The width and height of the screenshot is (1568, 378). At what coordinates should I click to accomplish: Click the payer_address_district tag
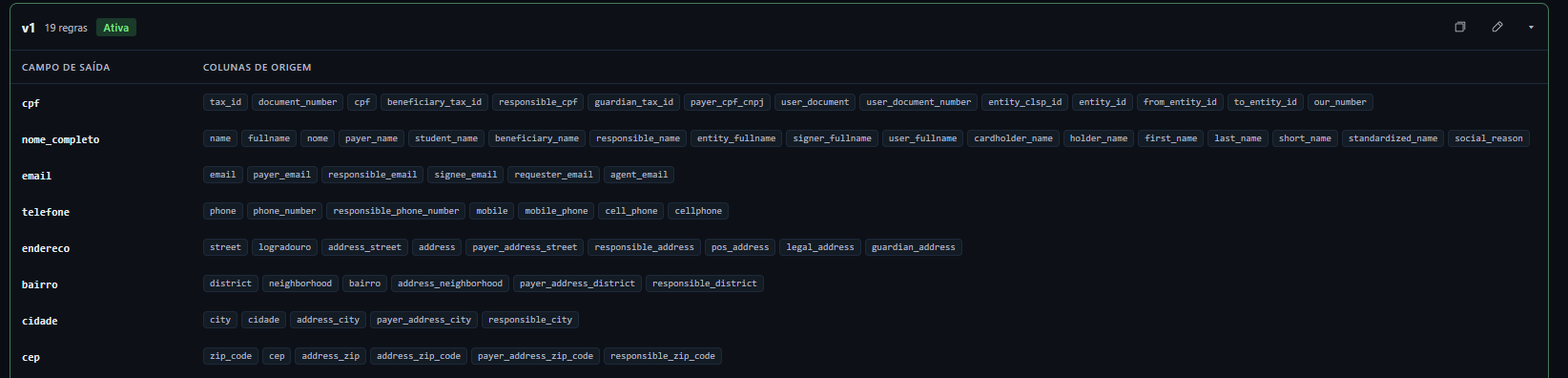point(577,283)
